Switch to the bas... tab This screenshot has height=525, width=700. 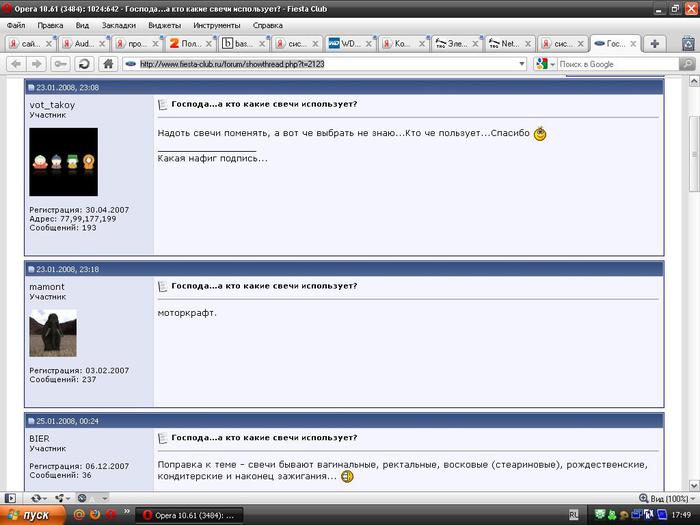[x=244, y=44]
